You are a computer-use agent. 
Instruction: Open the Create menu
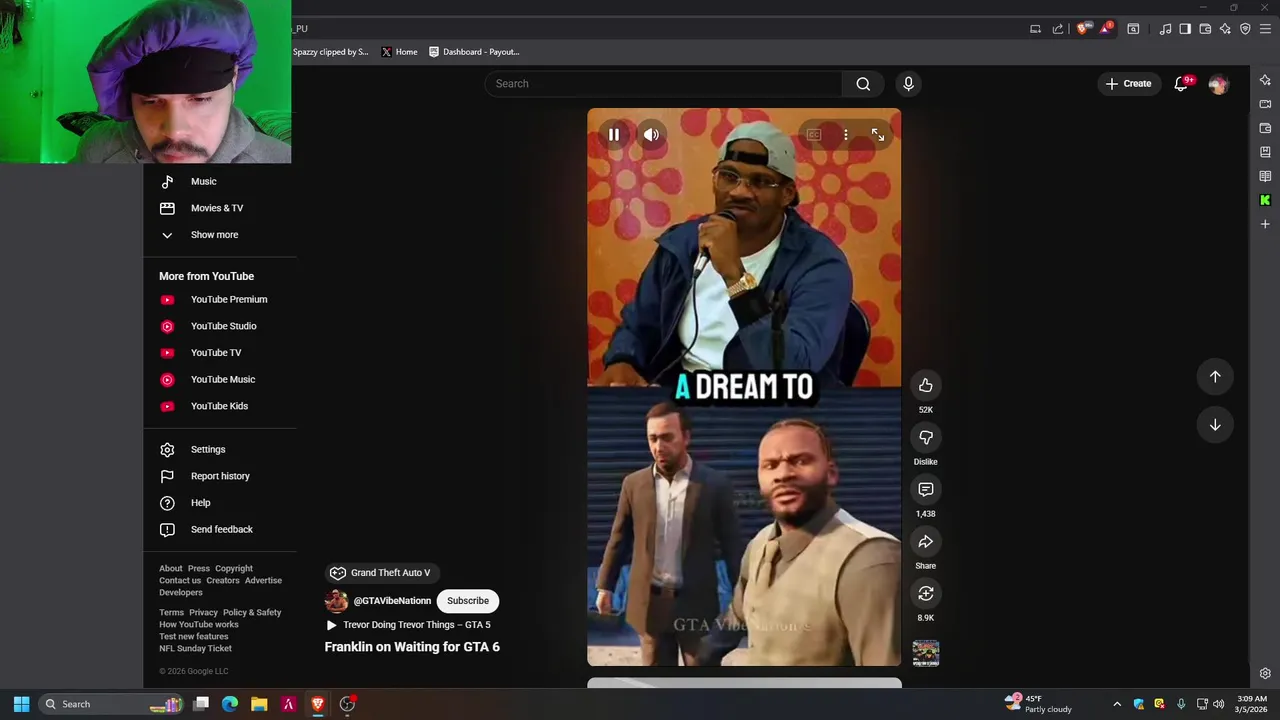[x=1128, y=84]
